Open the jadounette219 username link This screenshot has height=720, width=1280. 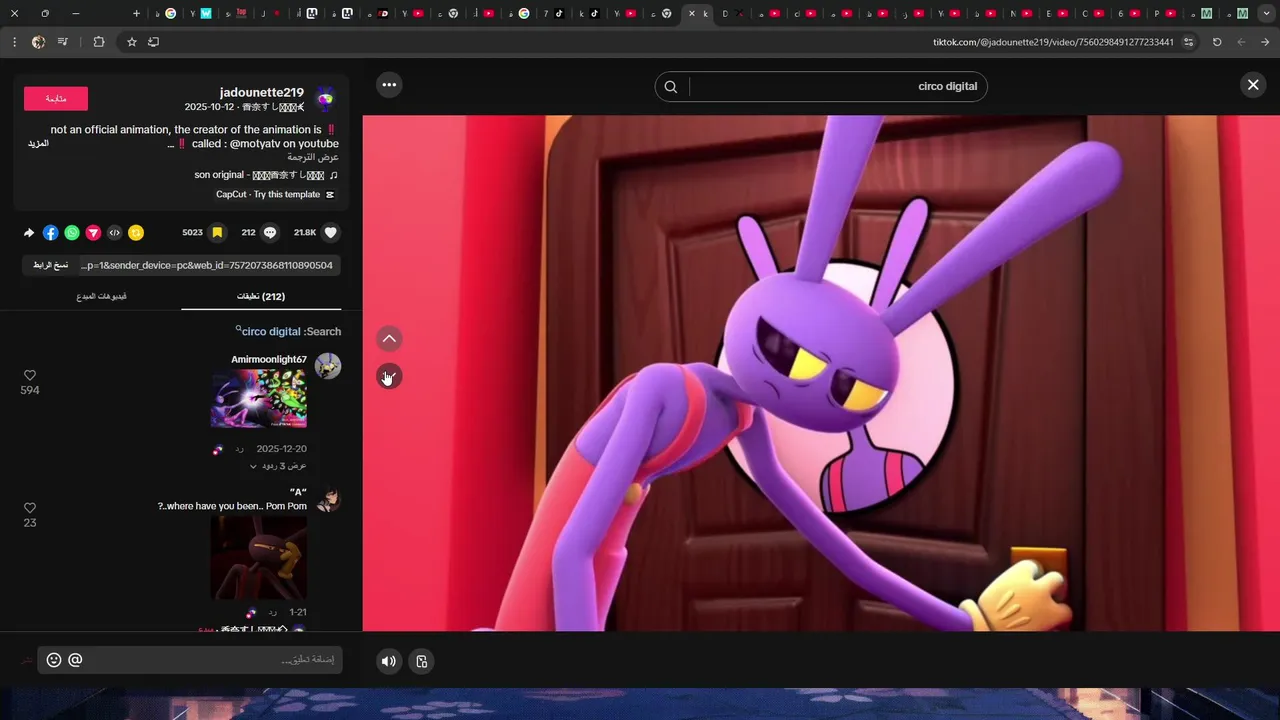[x=262, y=92]
